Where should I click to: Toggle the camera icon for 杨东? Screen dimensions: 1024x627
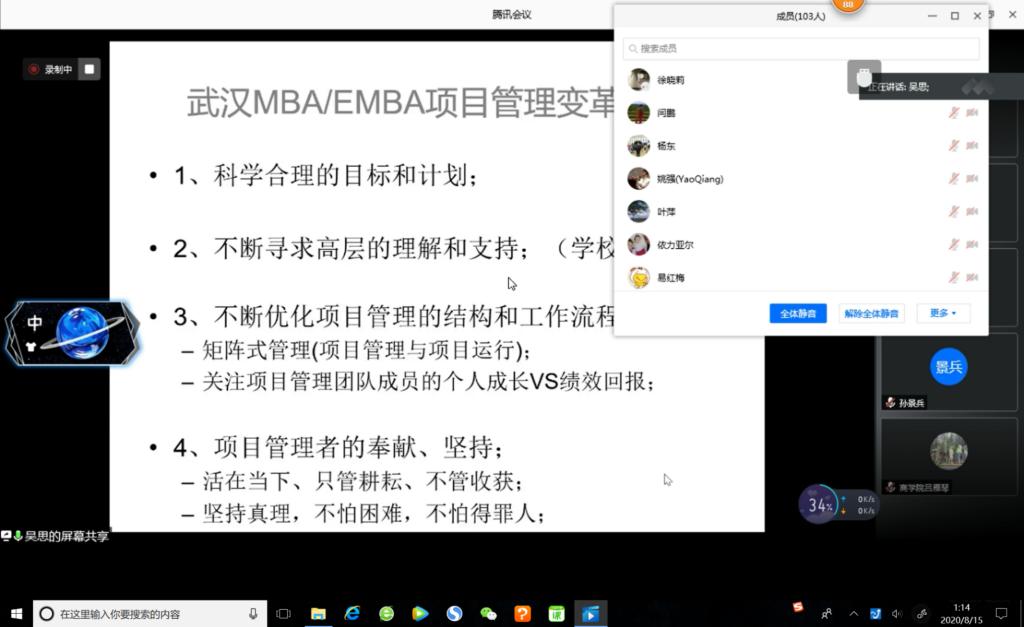click(x=972, y=146)
